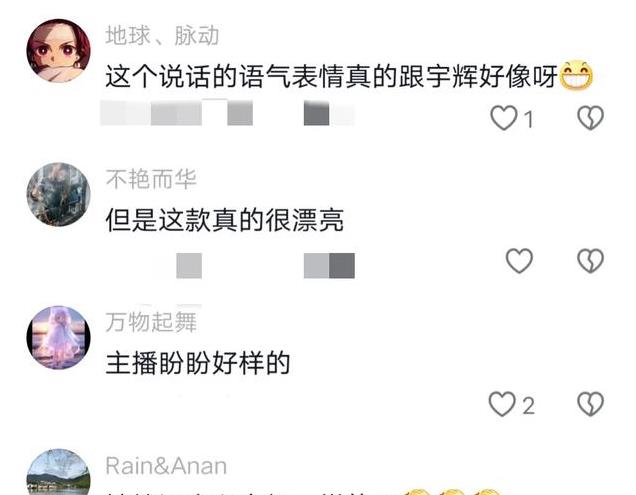Tap broken heart on 地球、脉动's comment

pos(590,118)
